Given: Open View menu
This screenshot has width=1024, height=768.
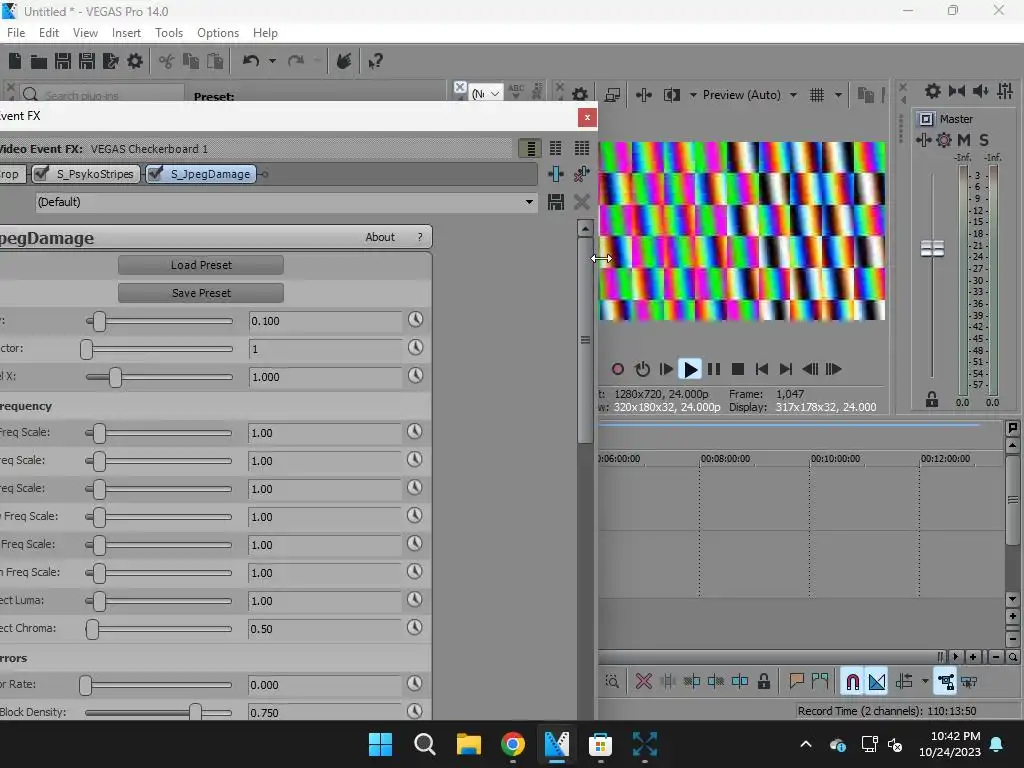Looking at the screenshot, I should pyautogui.click(x=85, y=33).
